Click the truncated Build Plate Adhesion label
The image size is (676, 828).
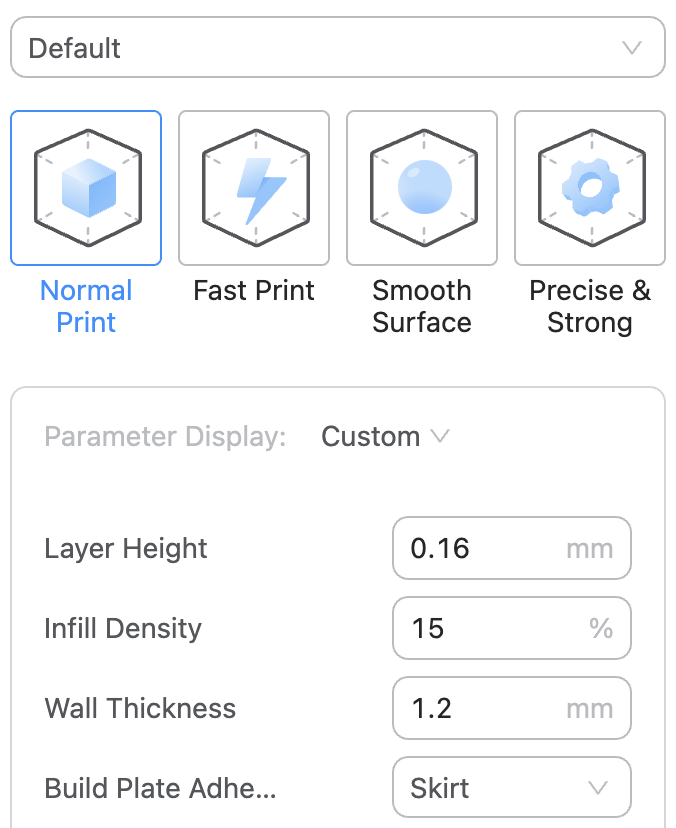pyautogui.click(x=160, y=788)
